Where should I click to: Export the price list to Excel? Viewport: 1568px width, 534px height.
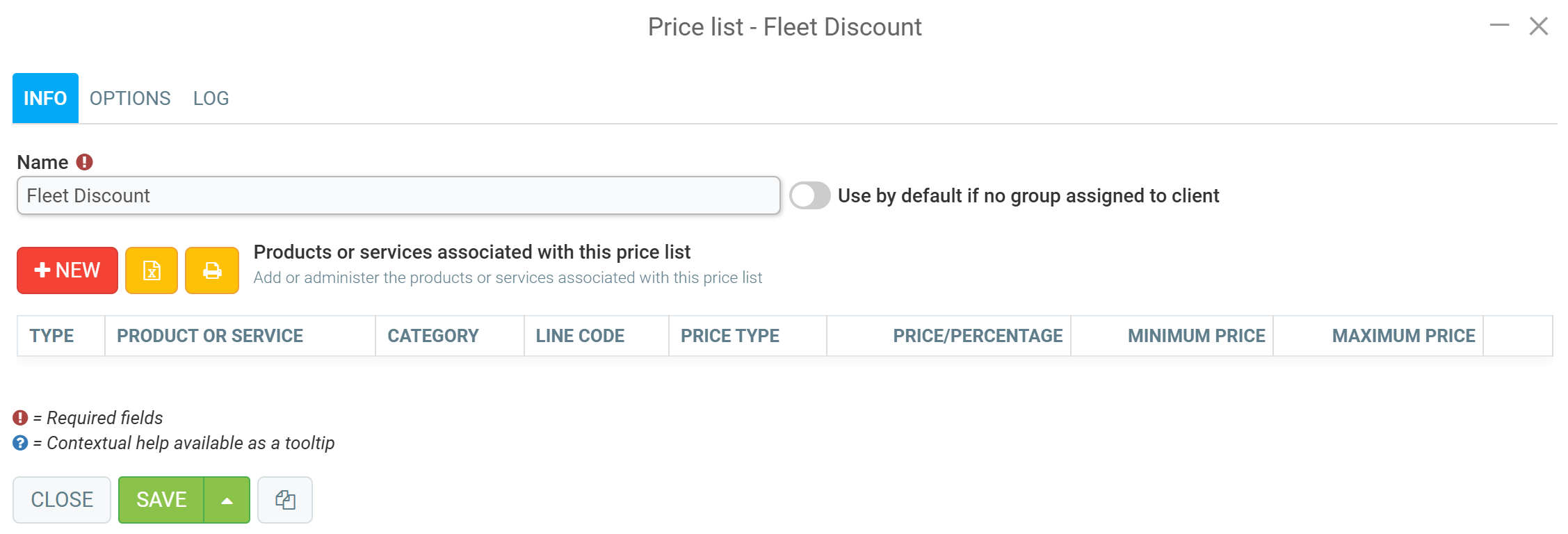coord(151,270)
